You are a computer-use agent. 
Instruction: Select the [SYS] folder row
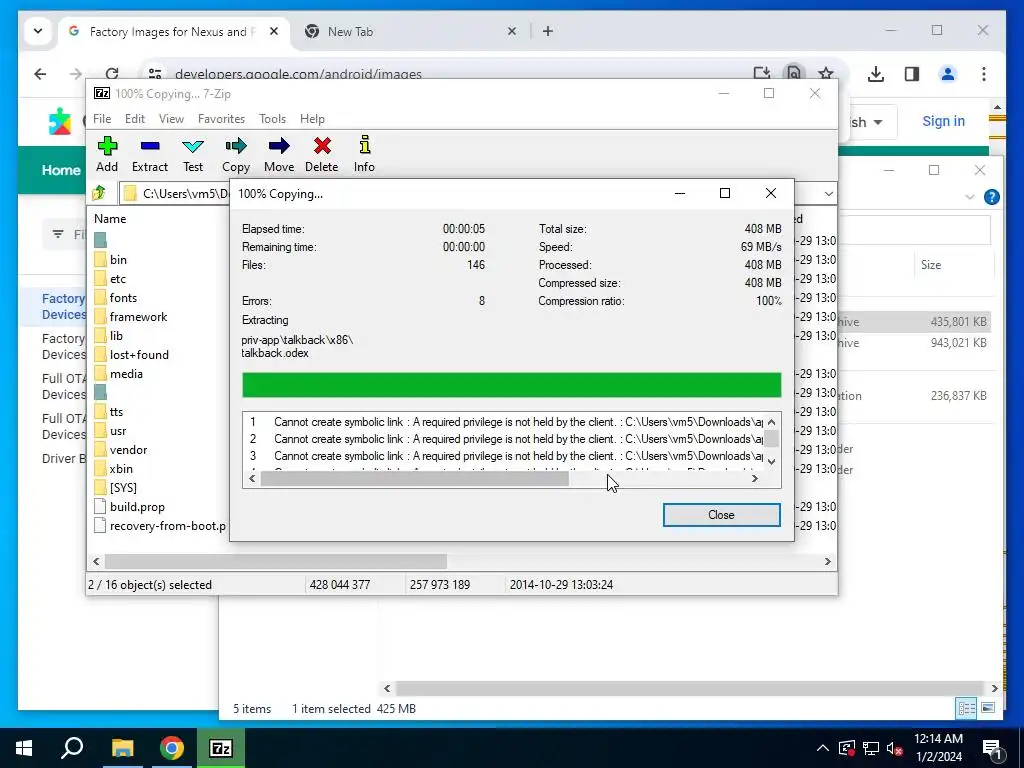123,488
